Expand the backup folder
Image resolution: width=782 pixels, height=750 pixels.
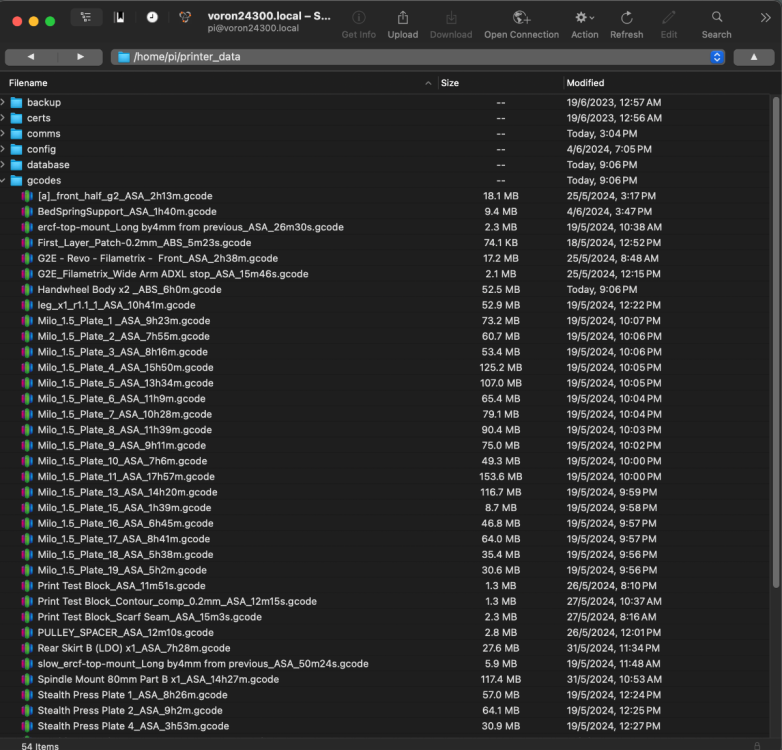(x=3, y=102)
